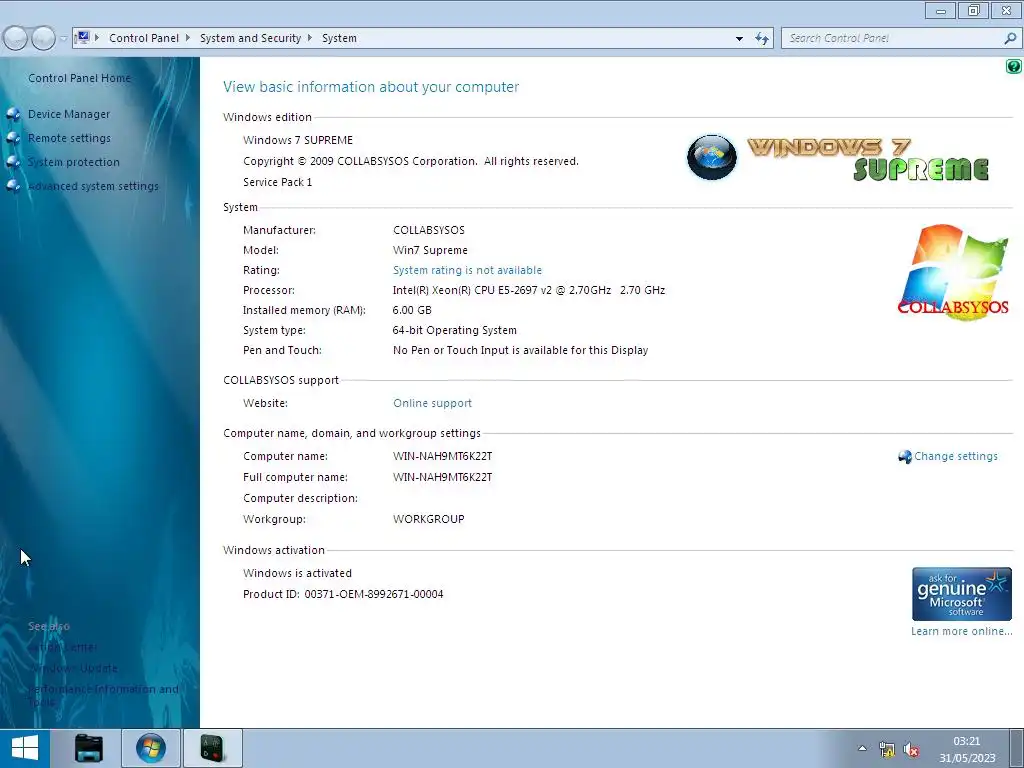
Task: Expand the arrow before Control Panel breadcrumb
Action: [97, 38]
